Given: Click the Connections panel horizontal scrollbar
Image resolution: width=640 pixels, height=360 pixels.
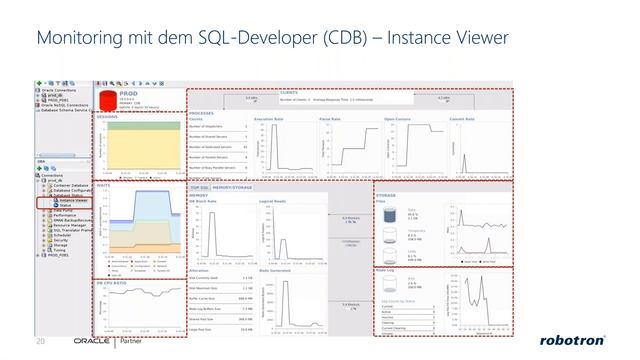Looking at the screenshot, I should click(x=57, y=156).
